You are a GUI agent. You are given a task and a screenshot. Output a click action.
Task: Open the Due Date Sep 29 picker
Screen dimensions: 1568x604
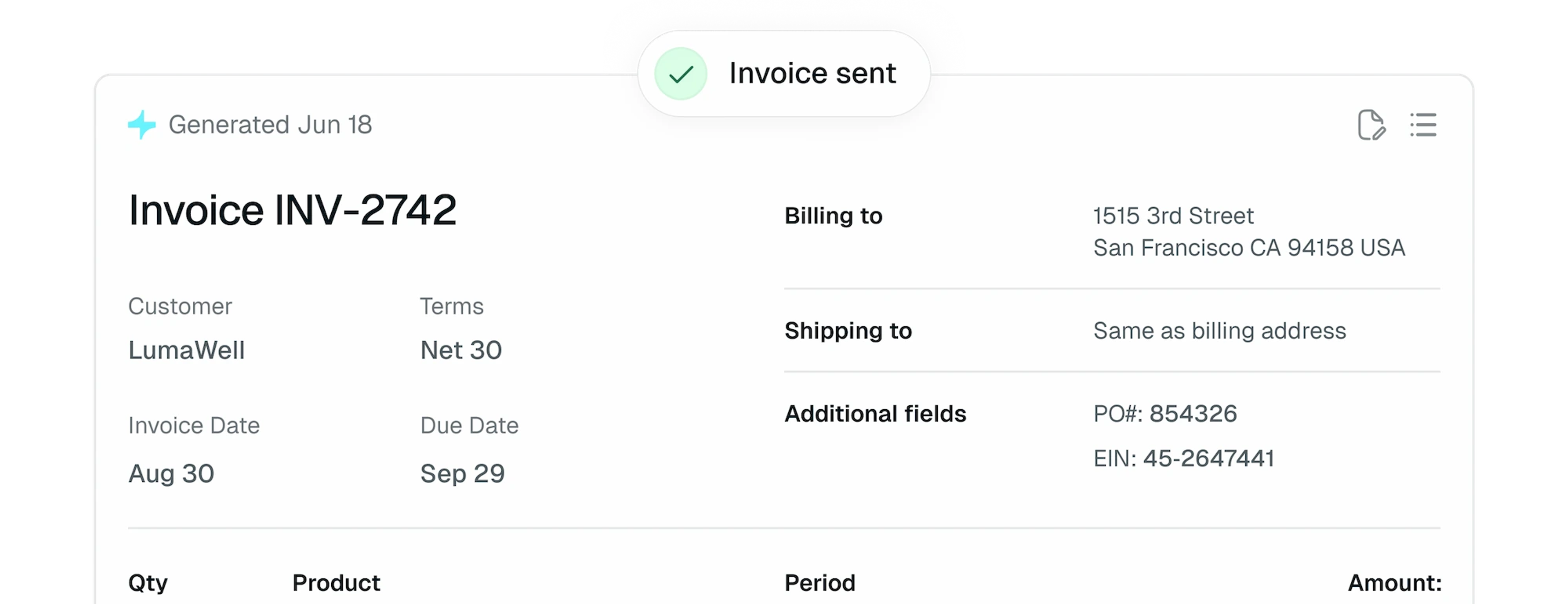pyautogui.click(x=463, y=473)
